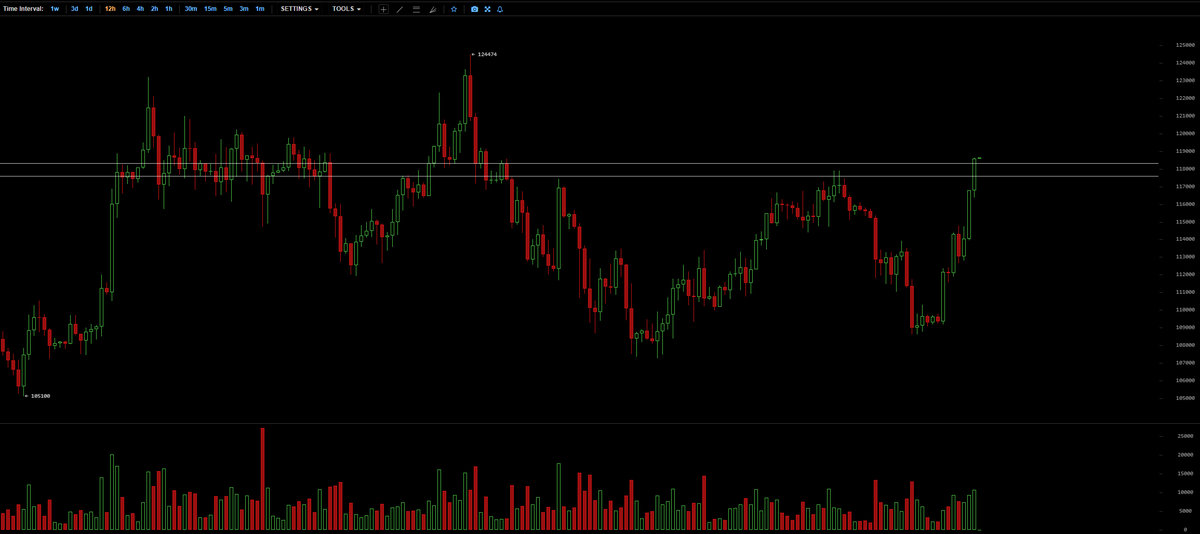Select the 3d time interval
This screenshot has height=534, width=1200.
pos(74,8)
